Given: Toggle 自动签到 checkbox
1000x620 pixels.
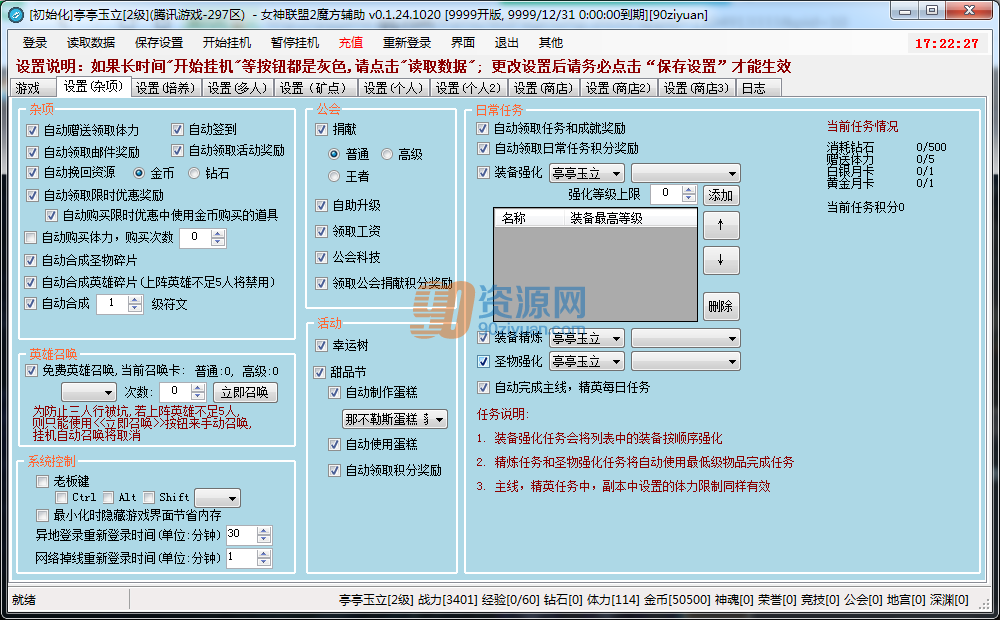Looking at the screenshot, I should (177, 129).
